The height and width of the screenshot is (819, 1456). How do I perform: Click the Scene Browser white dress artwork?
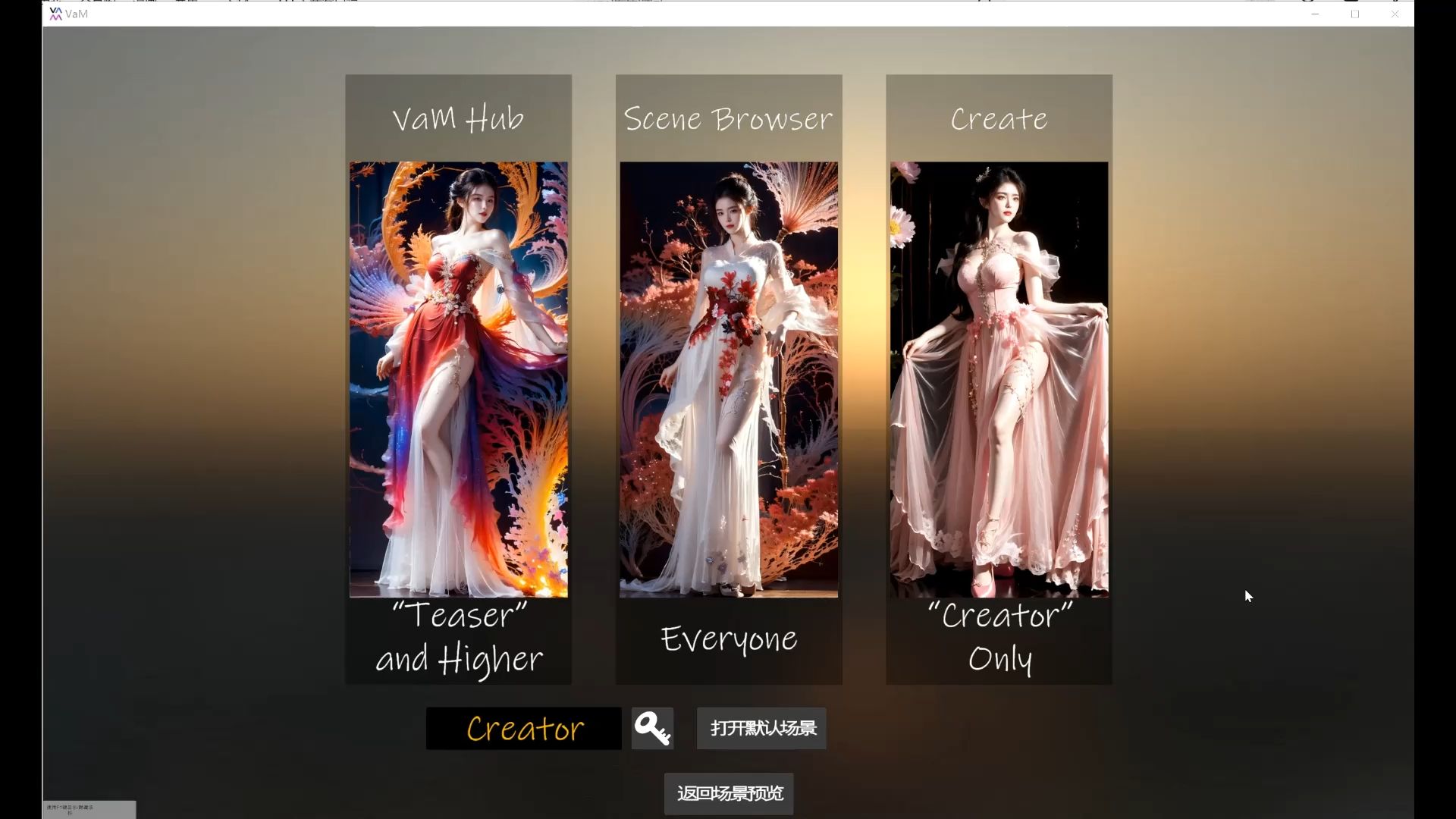pyautogui.click(x=729, y=379)
